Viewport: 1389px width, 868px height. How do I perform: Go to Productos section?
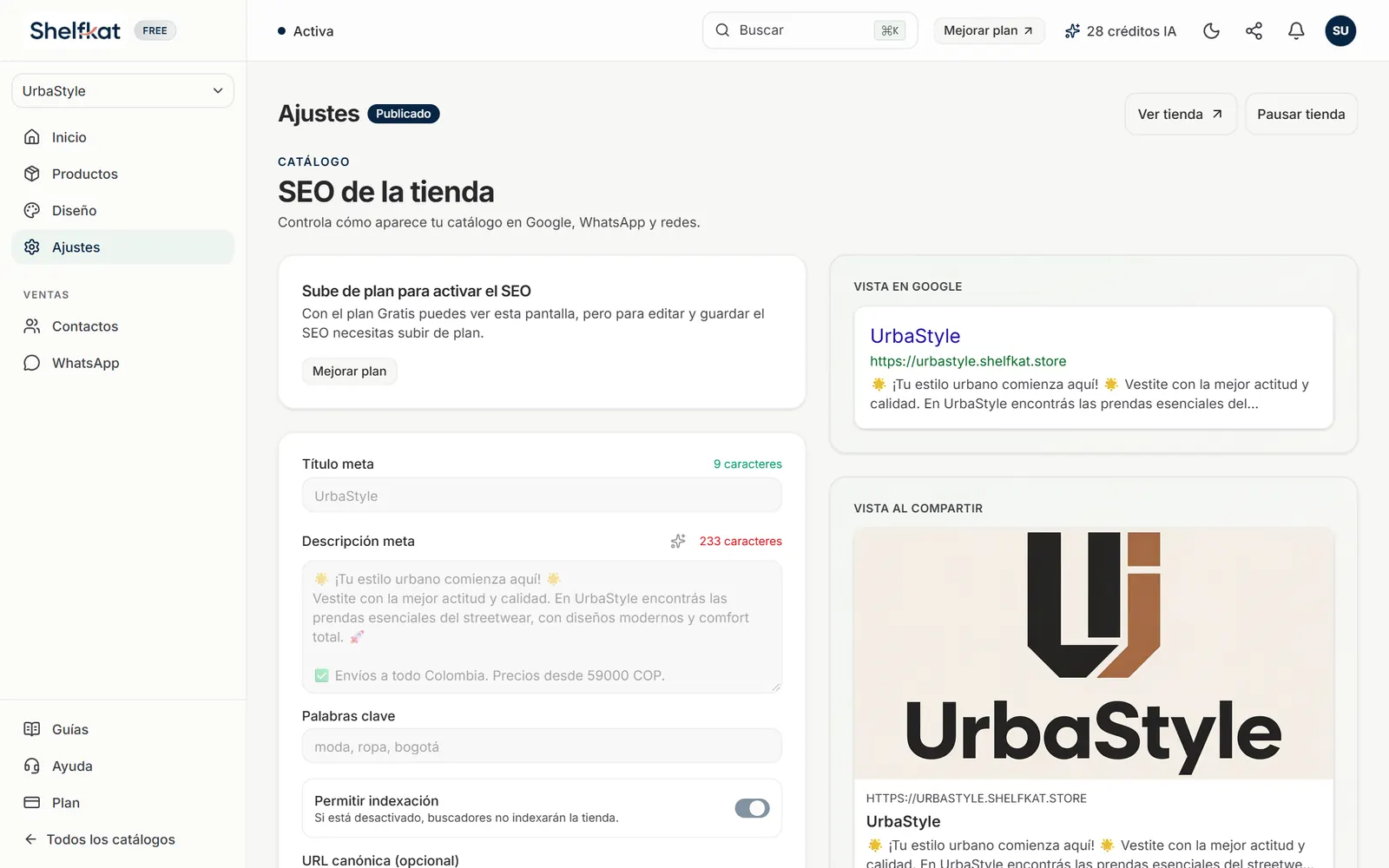click(x=122, y=174)
